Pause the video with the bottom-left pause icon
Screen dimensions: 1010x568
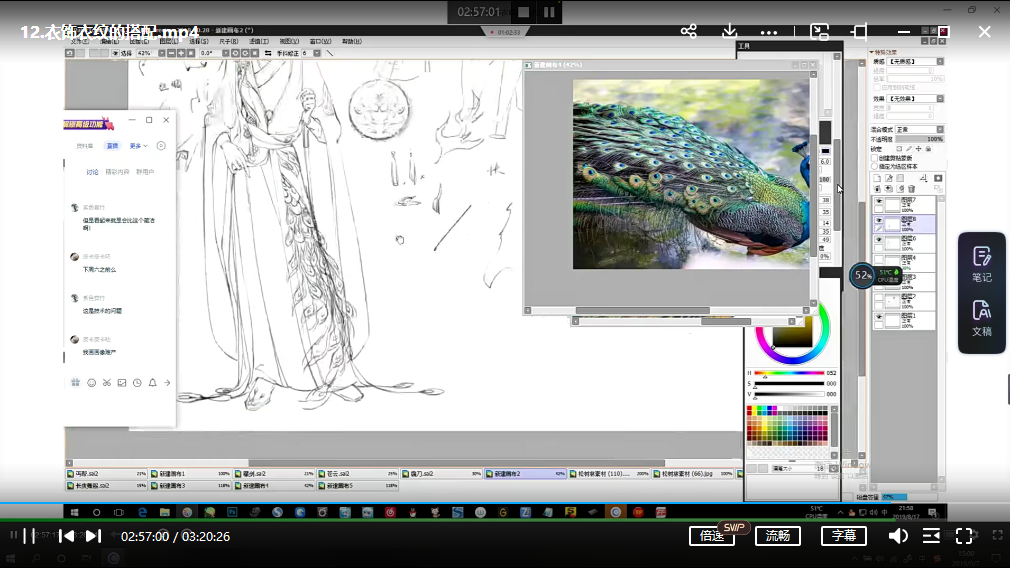pyautogui.click(x=29, y=536)
